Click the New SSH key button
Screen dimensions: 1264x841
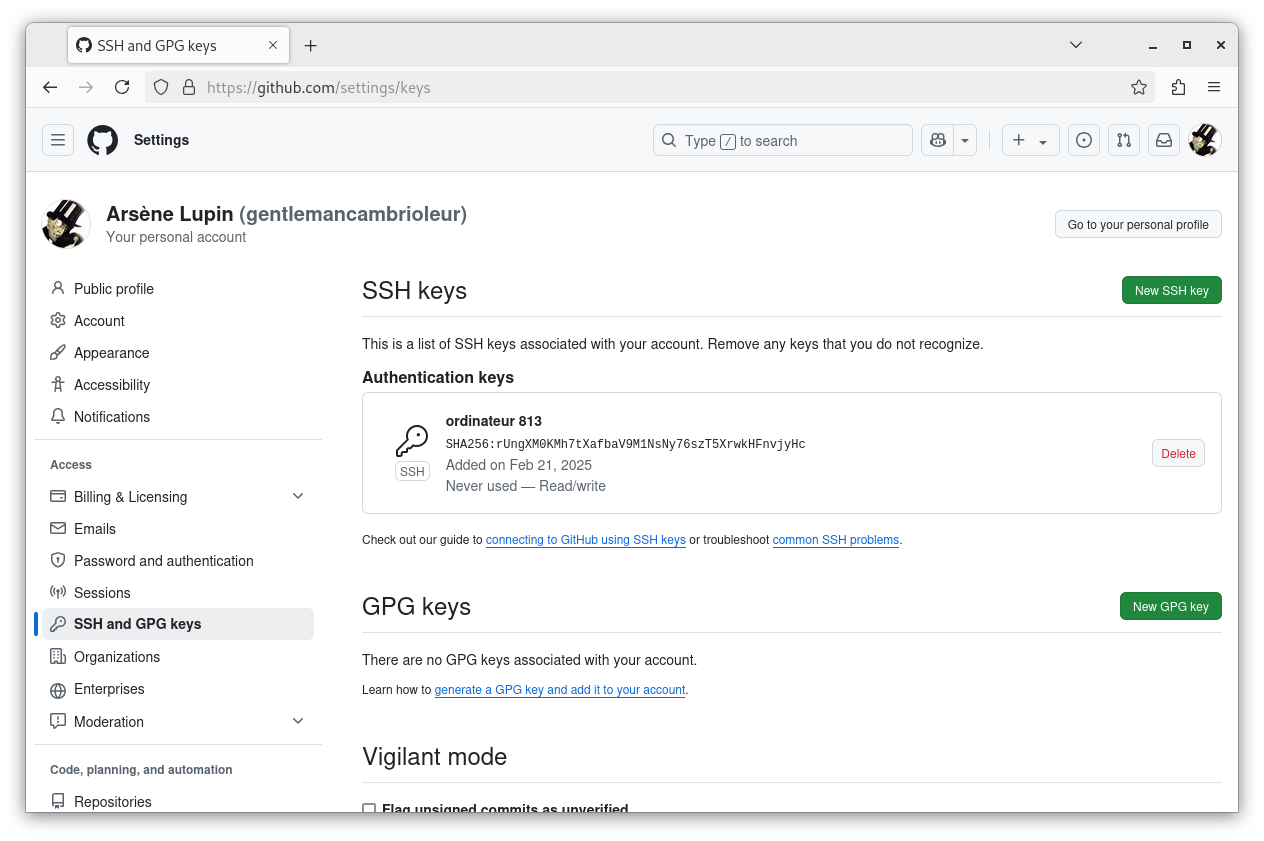click(1171, 291)
